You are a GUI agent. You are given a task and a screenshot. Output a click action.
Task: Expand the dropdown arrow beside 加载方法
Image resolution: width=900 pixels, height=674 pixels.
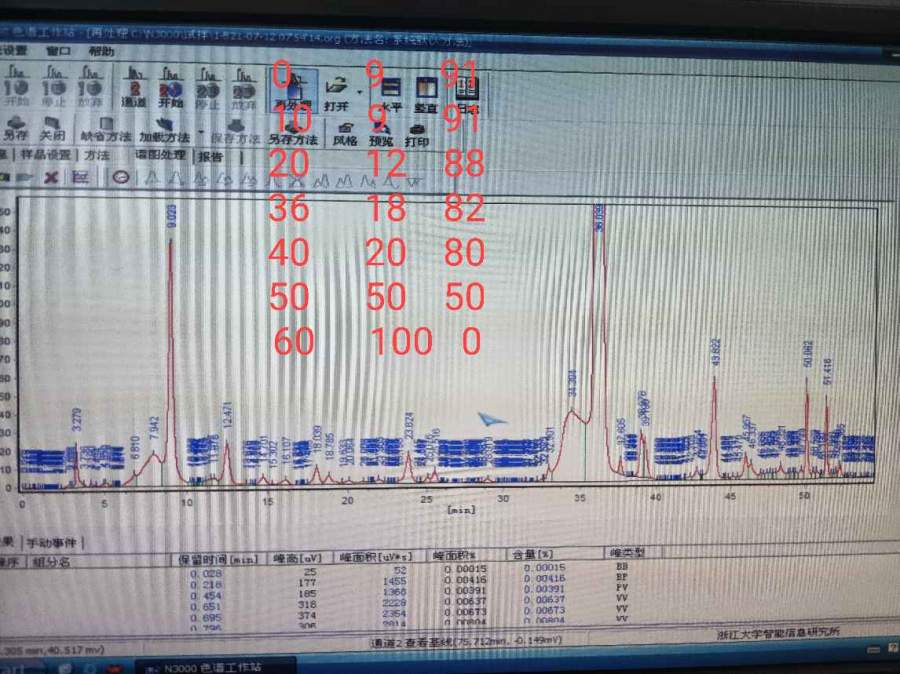pos(201,133)
